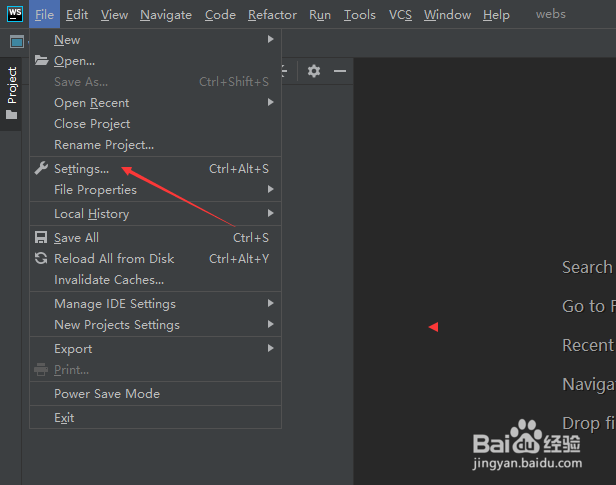Choose Rename Project... entry
Screen dimensions: 616x485
[x=156, y=145]
